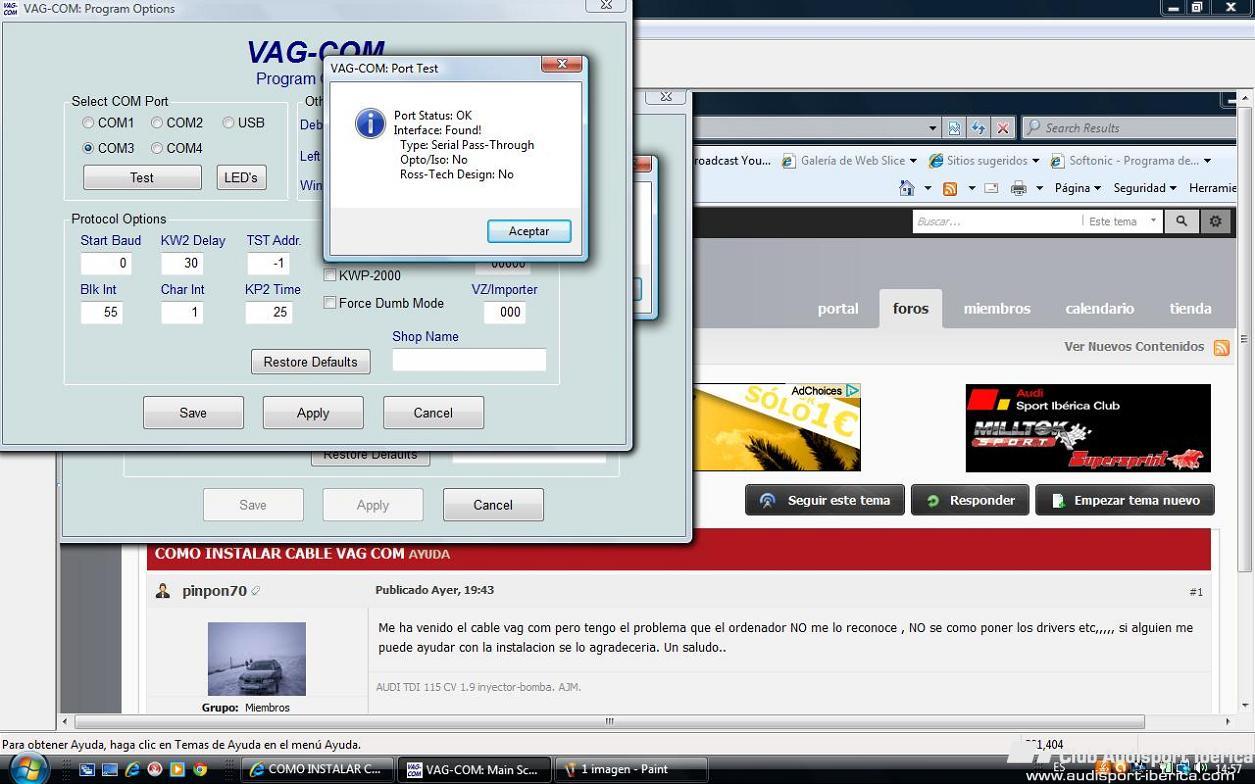1255x784 pixels.
Task: Click the compatibility view icon in Internet Explorer
Action: pyautogui.click(x=954, y=128)
